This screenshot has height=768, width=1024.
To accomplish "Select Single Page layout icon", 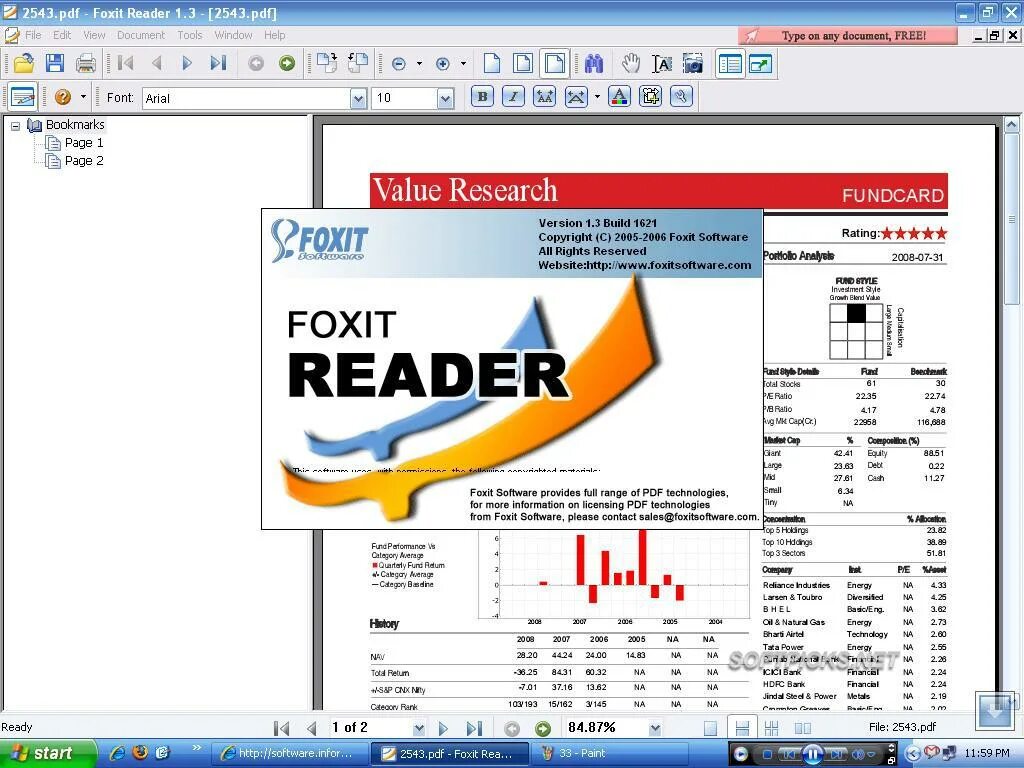I will (x=711, y=728).
